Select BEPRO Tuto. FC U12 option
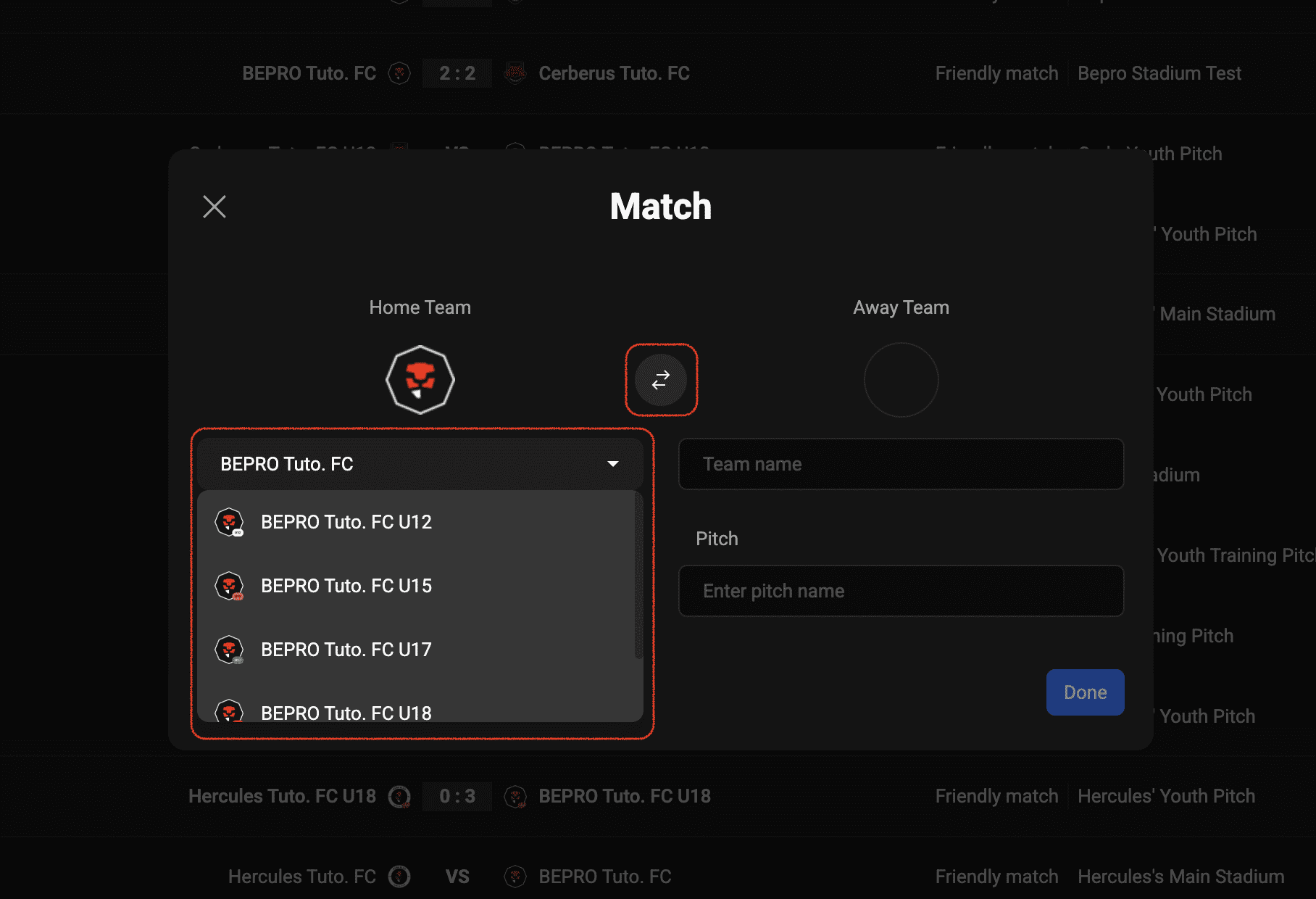Screen dimensions: 1316x899 pyautogui.click(x=416, y=522)
